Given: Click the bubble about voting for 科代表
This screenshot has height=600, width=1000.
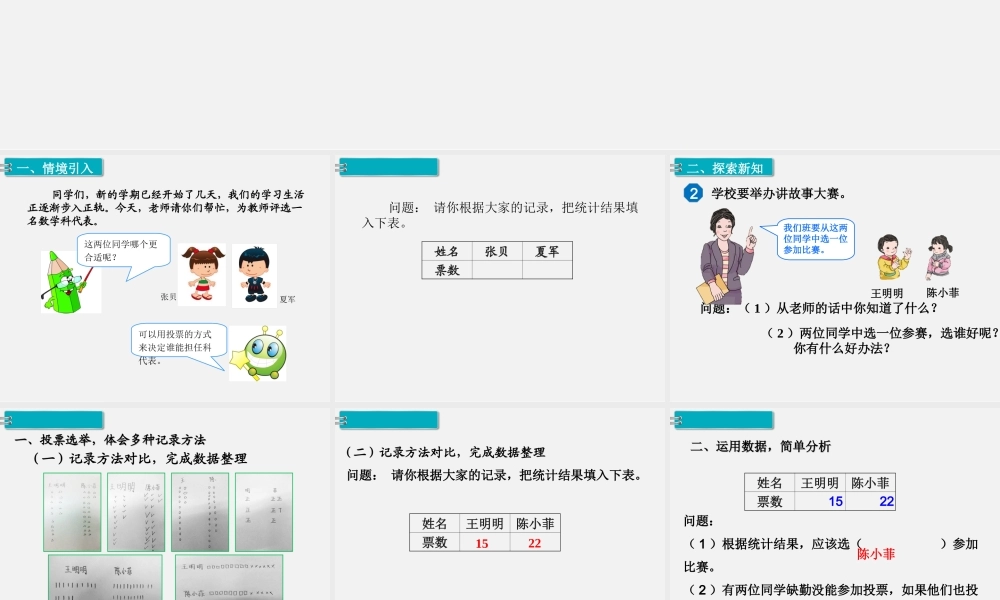Looking at the screenshot, I should [x=177, y=341].
